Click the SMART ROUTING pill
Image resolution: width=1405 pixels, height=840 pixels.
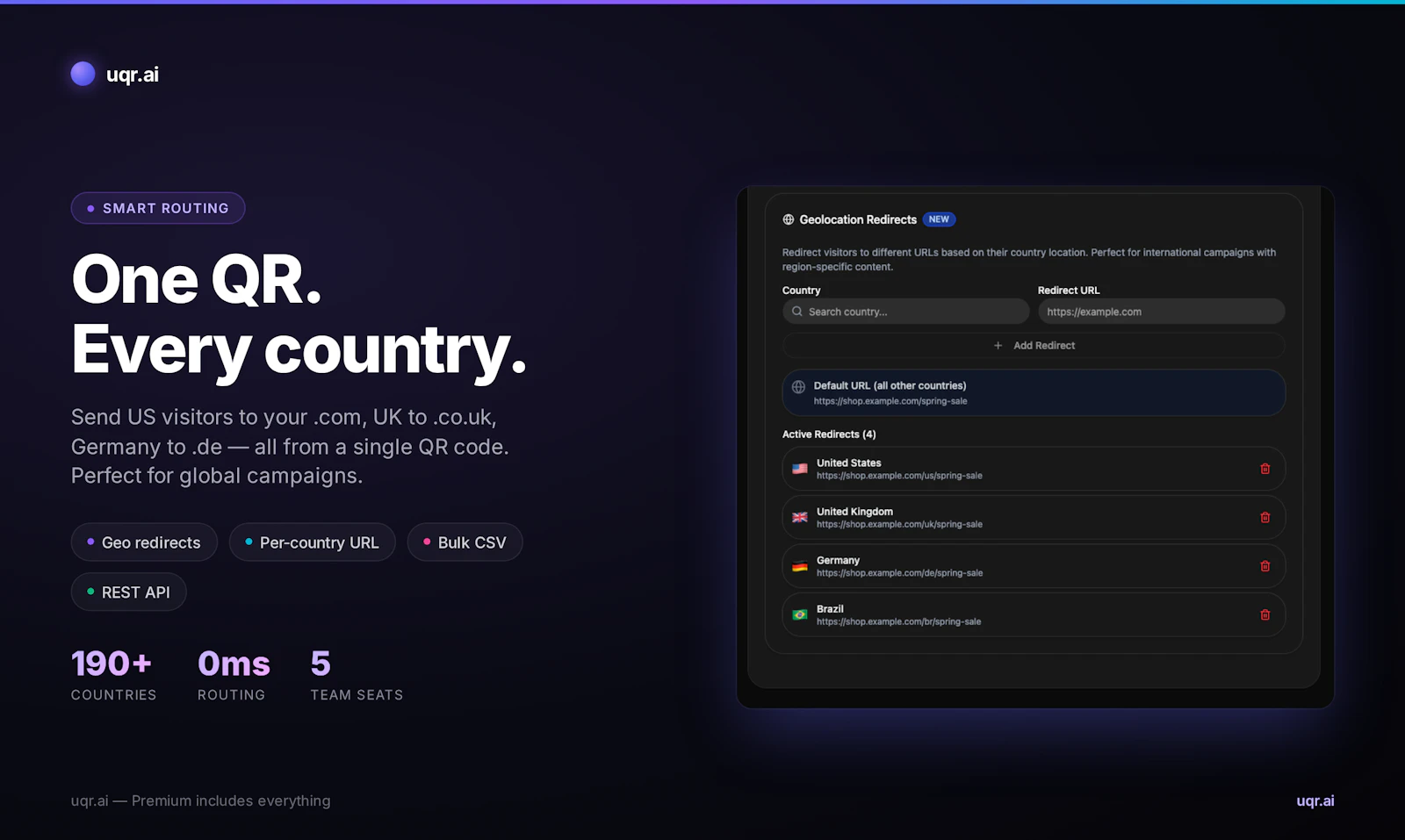coord(158,208)
